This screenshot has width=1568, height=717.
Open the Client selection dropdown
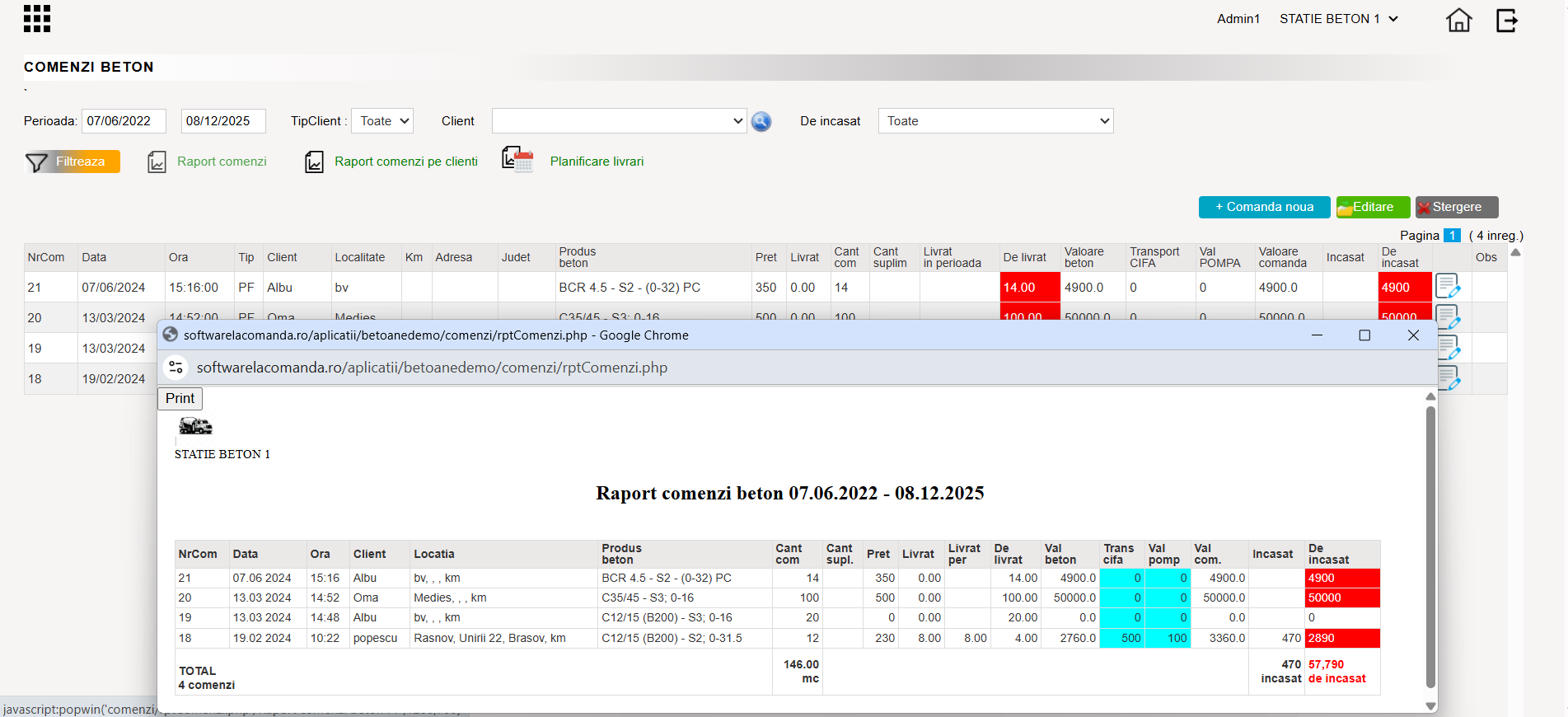point(620,121)
